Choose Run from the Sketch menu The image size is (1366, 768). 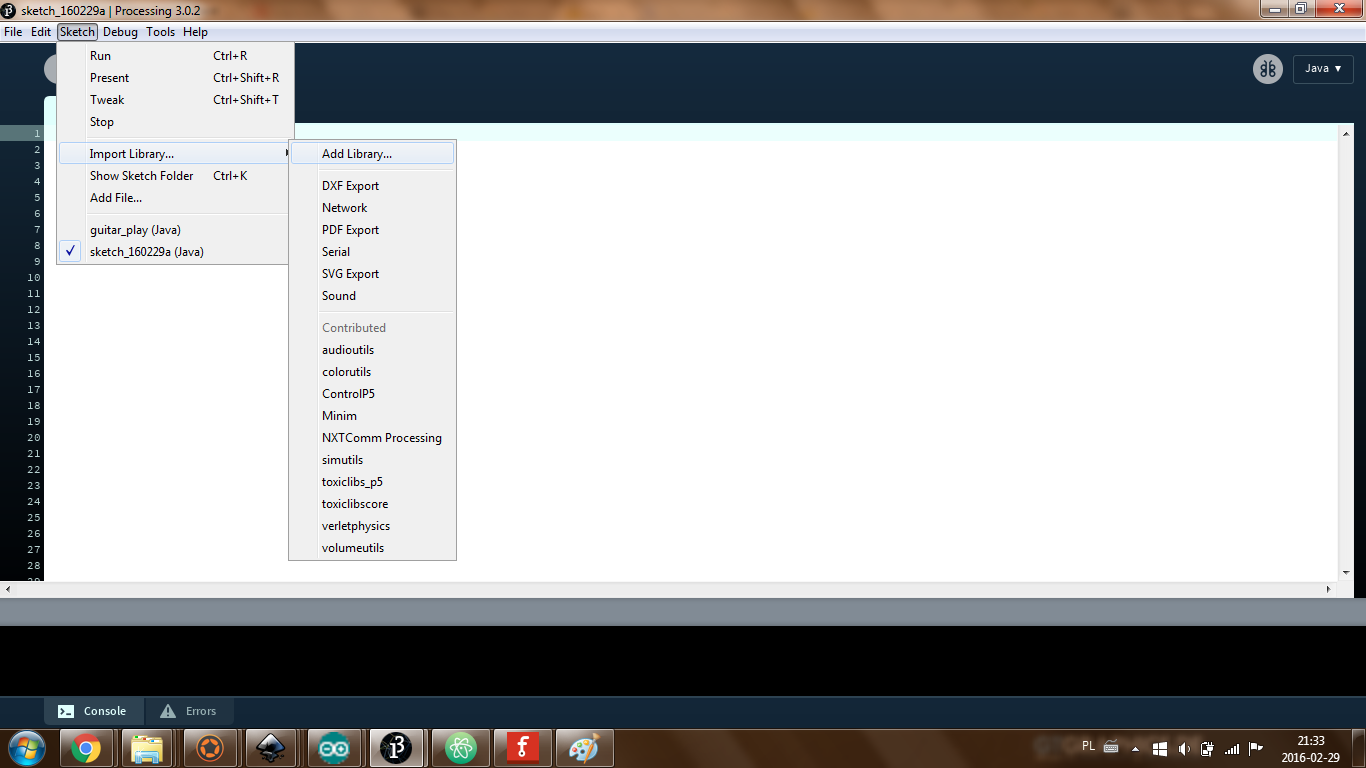[175, 56]
